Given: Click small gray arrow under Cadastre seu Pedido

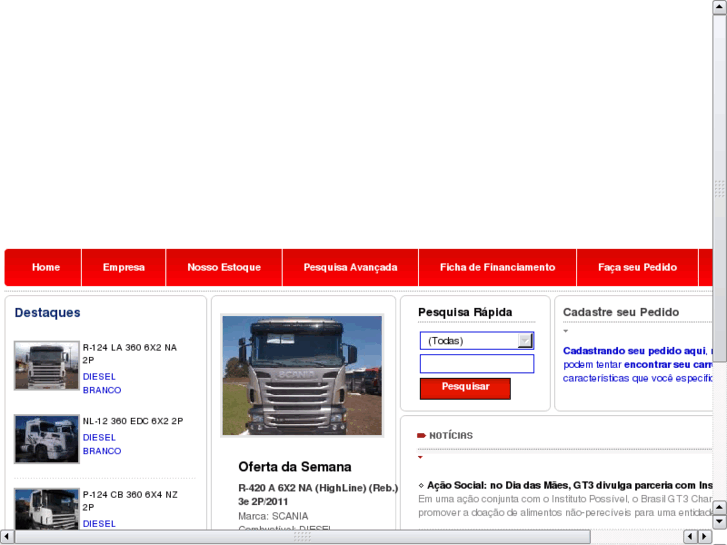Looking at the screenshot, I should click(566, 331).
